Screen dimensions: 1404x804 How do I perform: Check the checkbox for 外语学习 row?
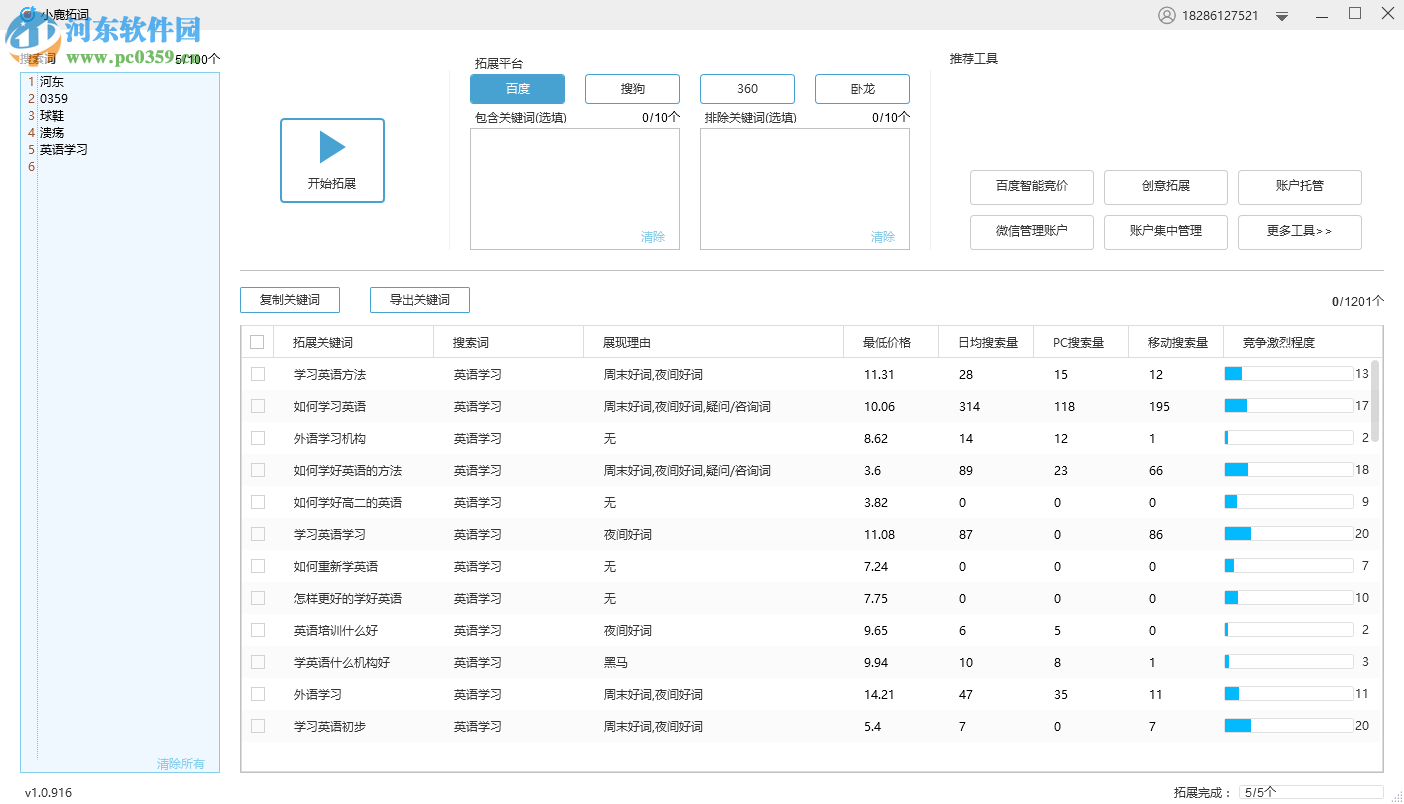pos(257,694)
